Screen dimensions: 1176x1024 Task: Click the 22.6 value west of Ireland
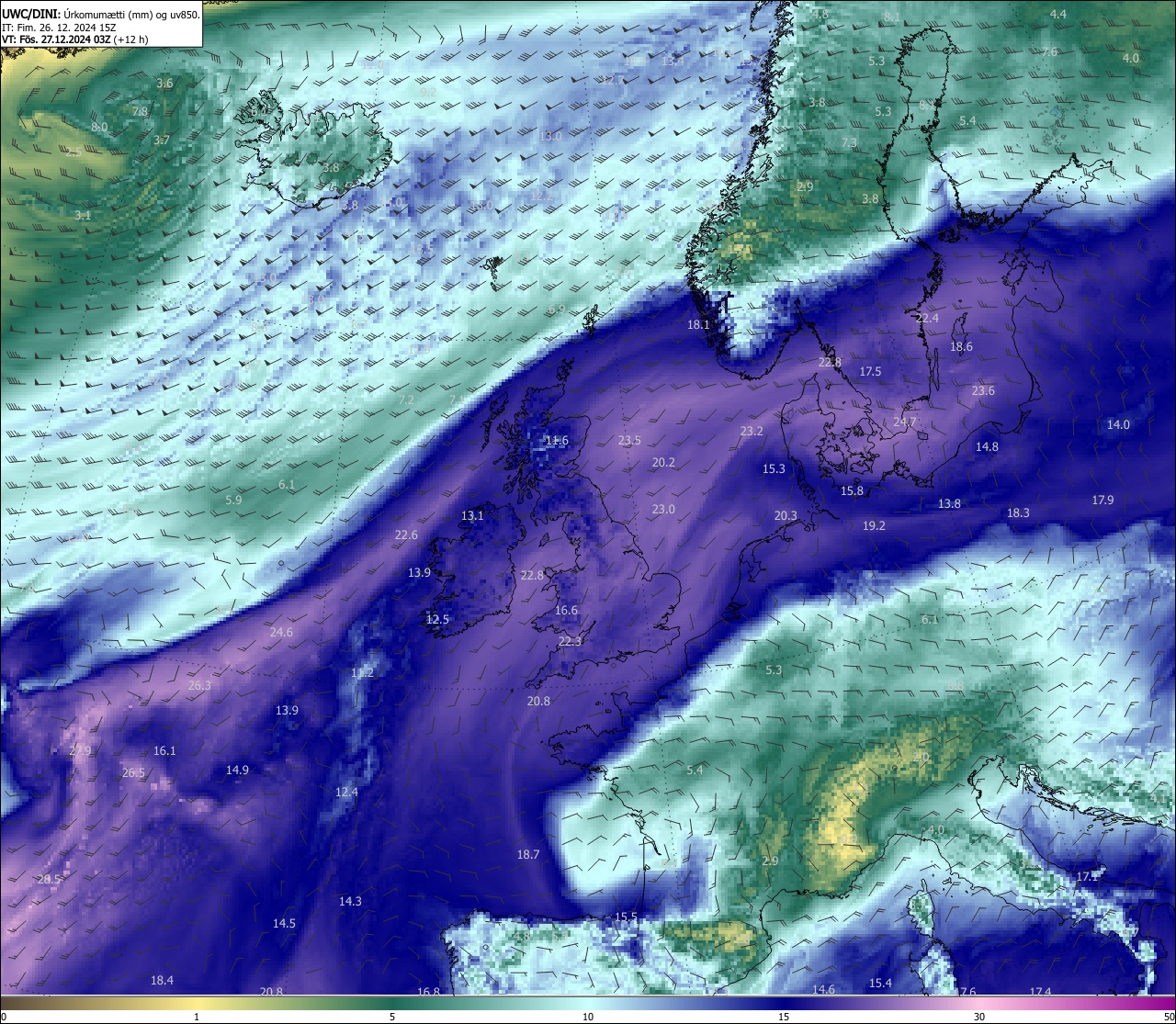pos(406,535)
